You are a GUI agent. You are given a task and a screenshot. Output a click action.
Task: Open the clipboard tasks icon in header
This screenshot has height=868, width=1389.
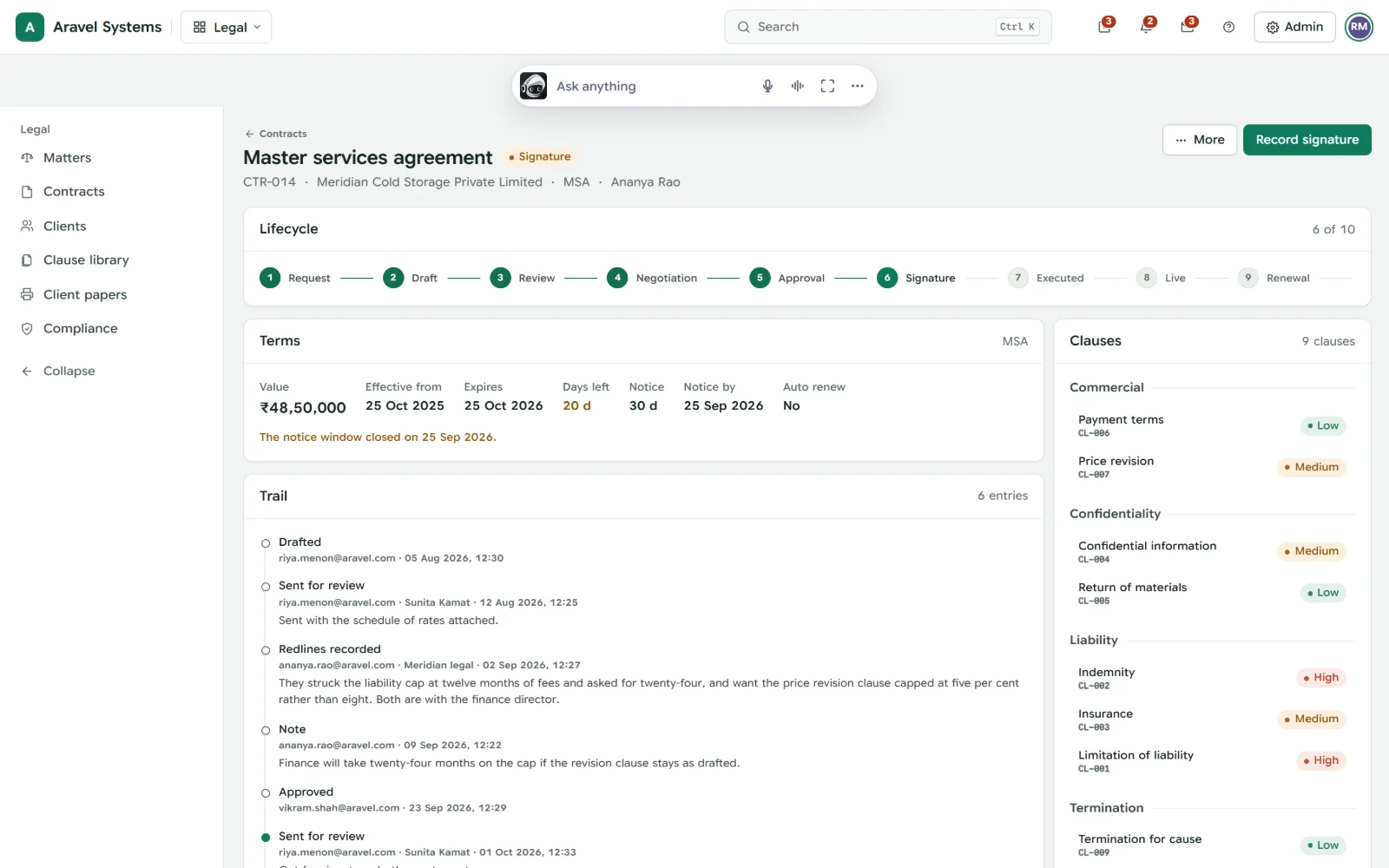(x=1104, y=27)
